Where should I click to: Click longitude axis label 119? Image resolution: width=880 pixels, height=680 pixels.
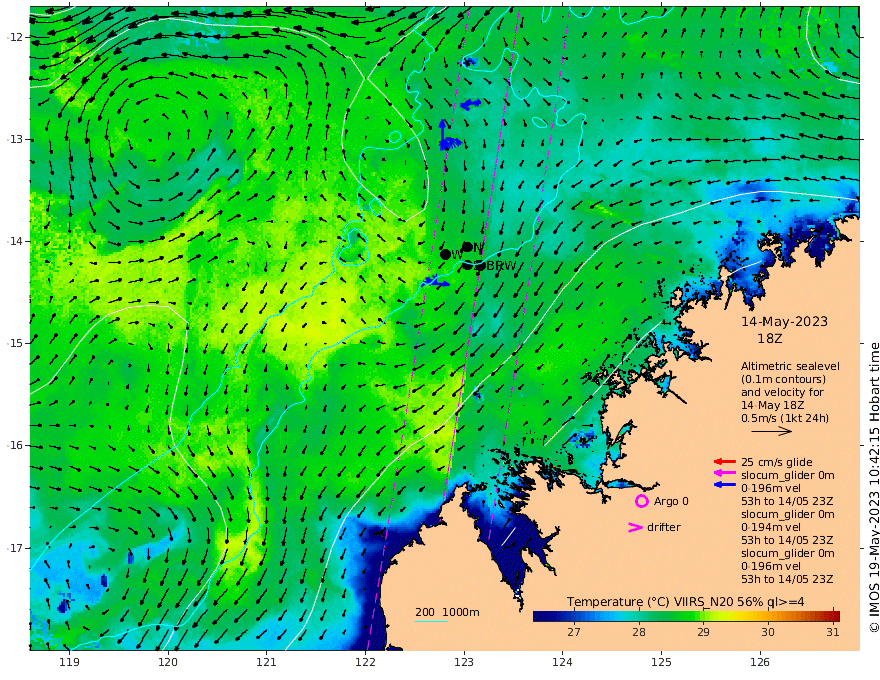point(69,662)
